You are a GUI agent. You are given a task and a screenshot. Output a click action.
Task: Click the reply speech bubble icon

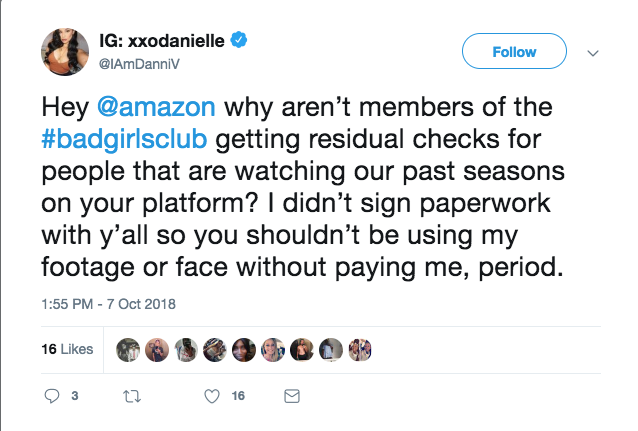coord(52,396)
